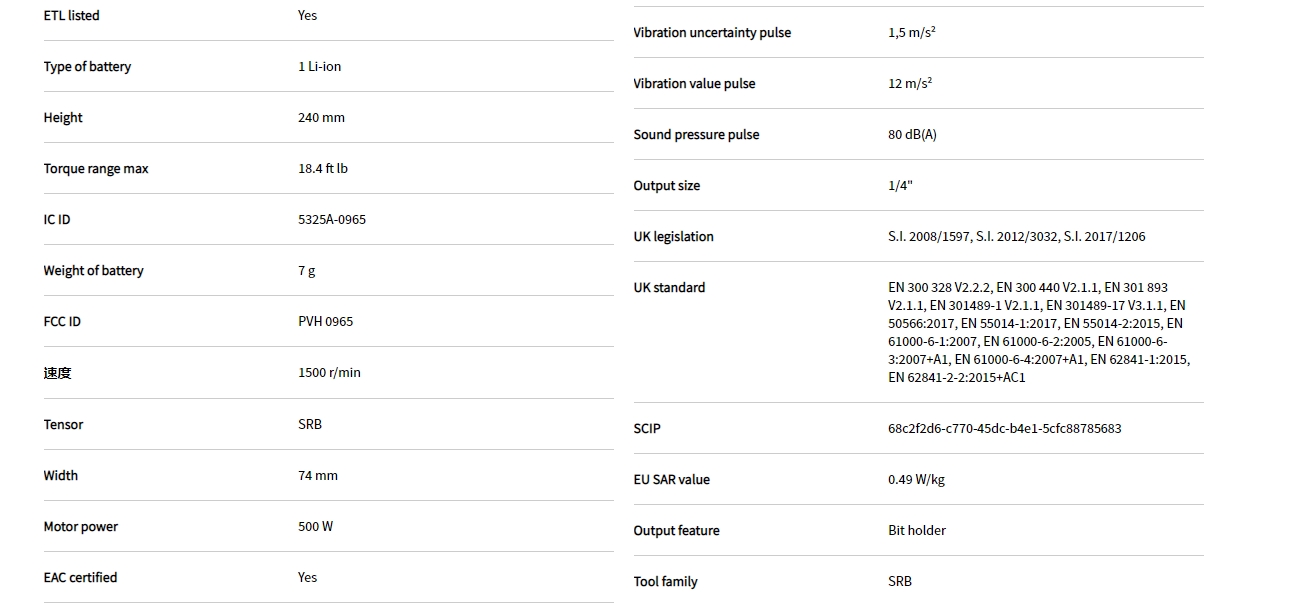Click the 1500 r/min speed value
This screenshot has height=603, width=1314.
329,373
